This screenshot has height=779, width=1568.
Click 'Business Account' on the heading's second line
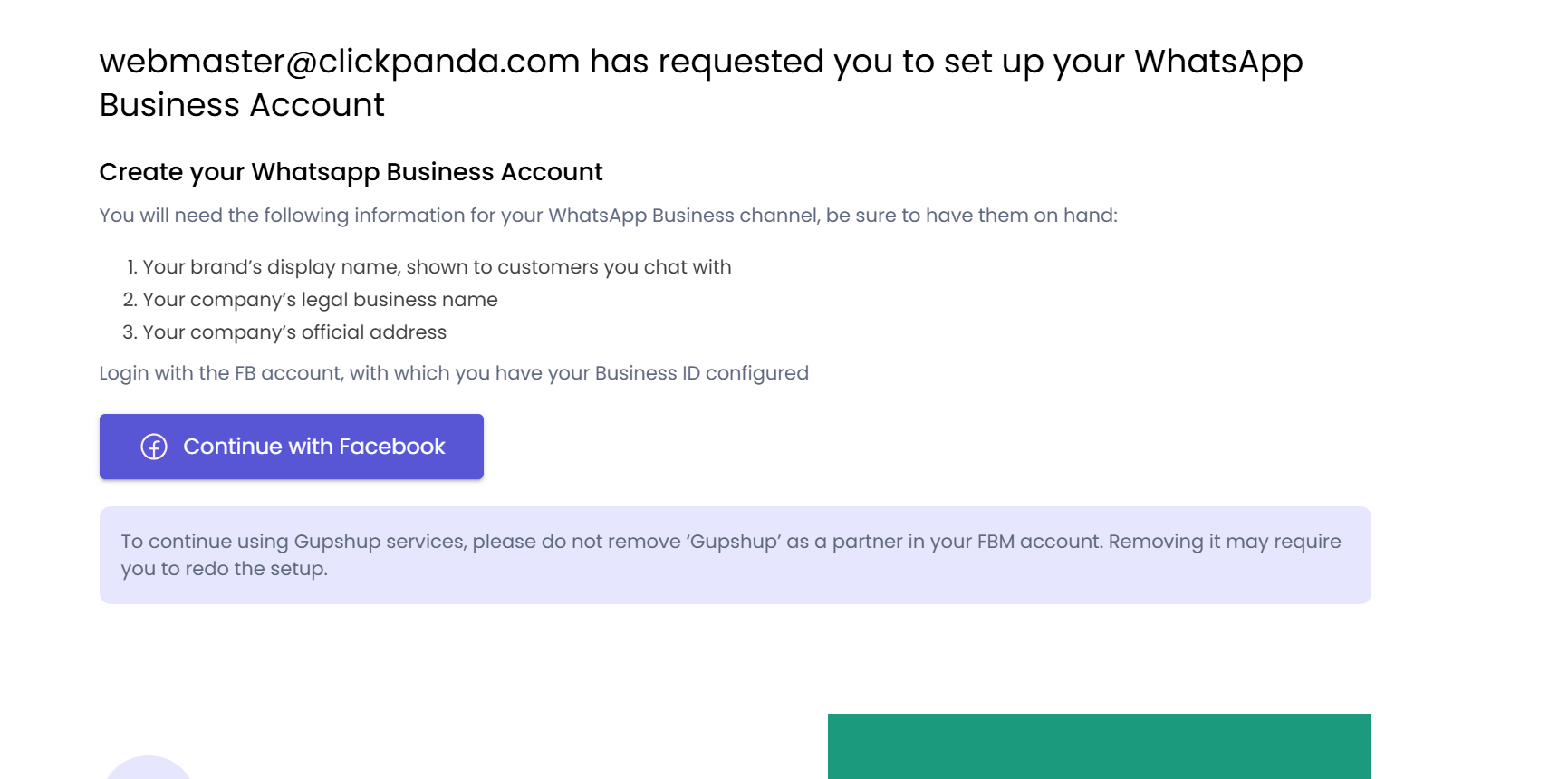[242, 105]
